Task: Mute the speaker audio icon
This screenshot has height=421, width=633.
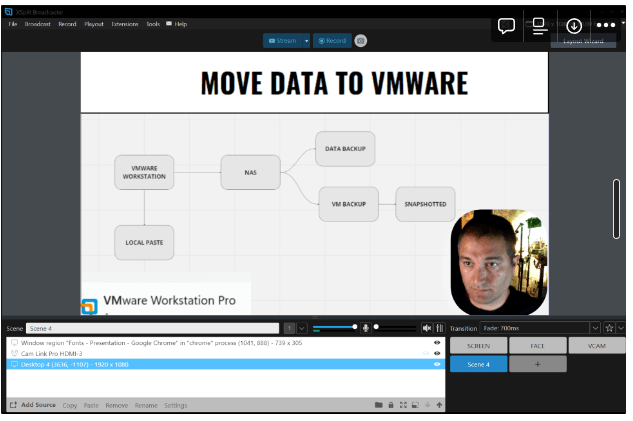Action: pyautogui.click(x=426, y=328)
